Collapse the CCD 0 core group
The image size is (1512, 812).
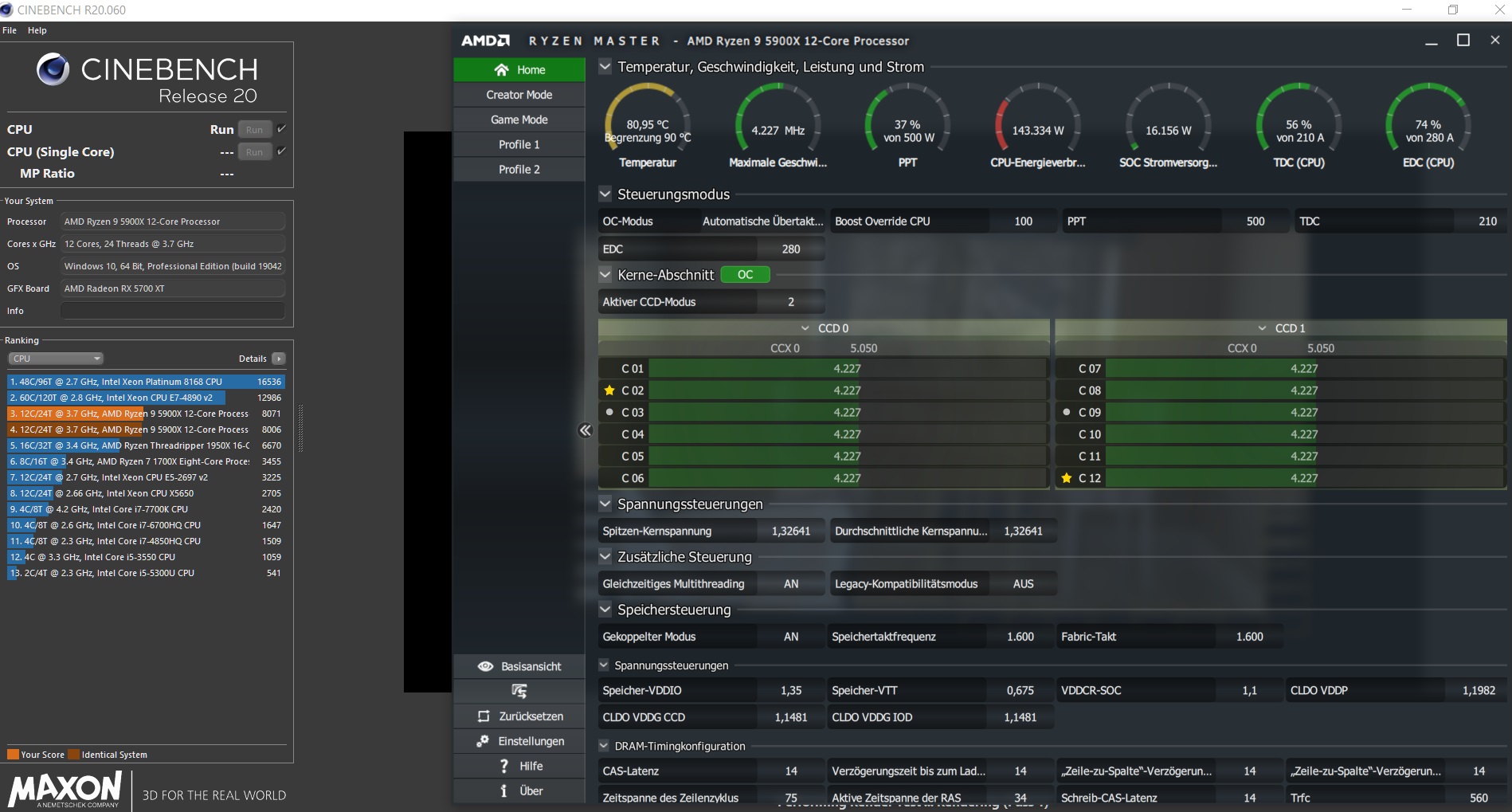(805, 328)
